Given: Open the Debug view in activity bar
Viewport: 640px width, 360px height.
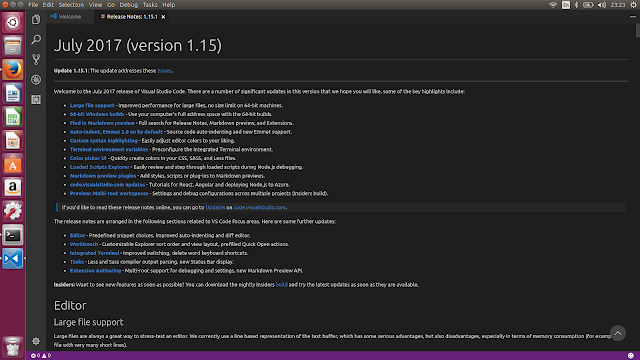Looking at the screenshot, I should (36, 79).
